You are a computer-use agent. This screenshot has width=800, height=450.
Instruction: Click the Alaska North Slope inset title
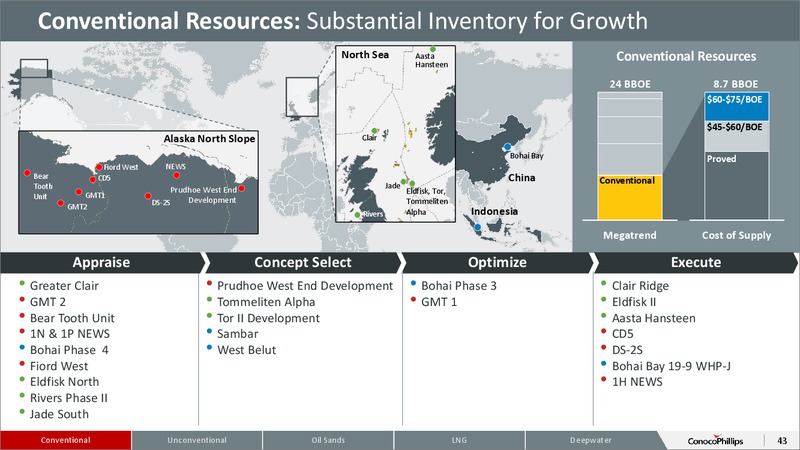209,139
